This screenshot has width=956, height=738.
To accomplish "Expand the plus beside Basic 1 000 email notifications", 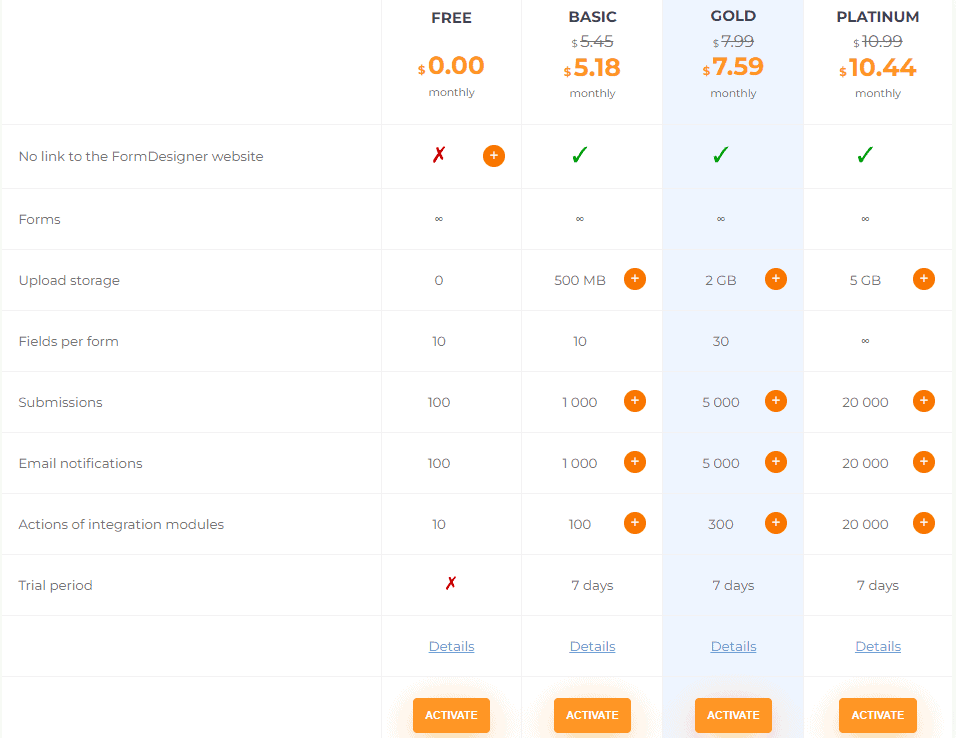I will pyautogui.click(x=635, y=462).
